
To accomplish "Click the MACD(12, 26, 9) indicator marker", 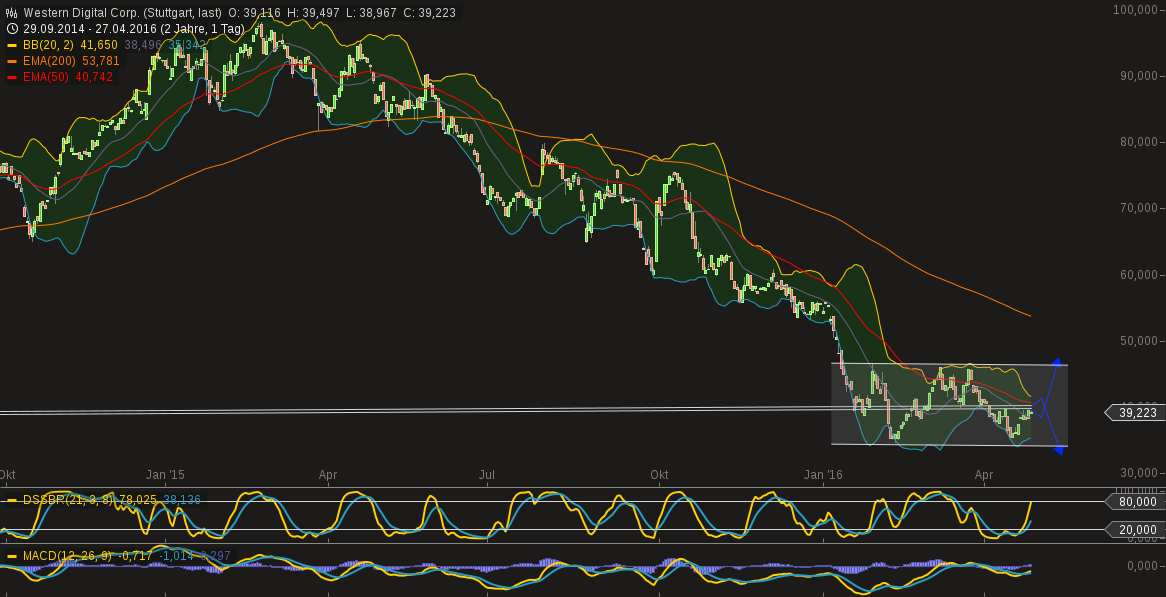I will pos(11,554).
